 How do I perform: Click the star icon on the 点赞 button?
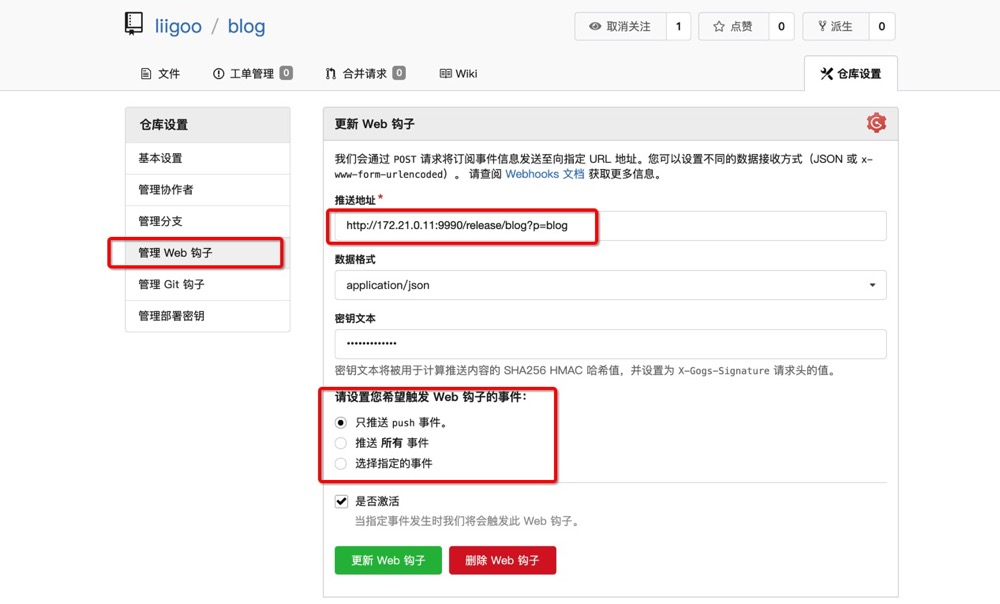718,27
